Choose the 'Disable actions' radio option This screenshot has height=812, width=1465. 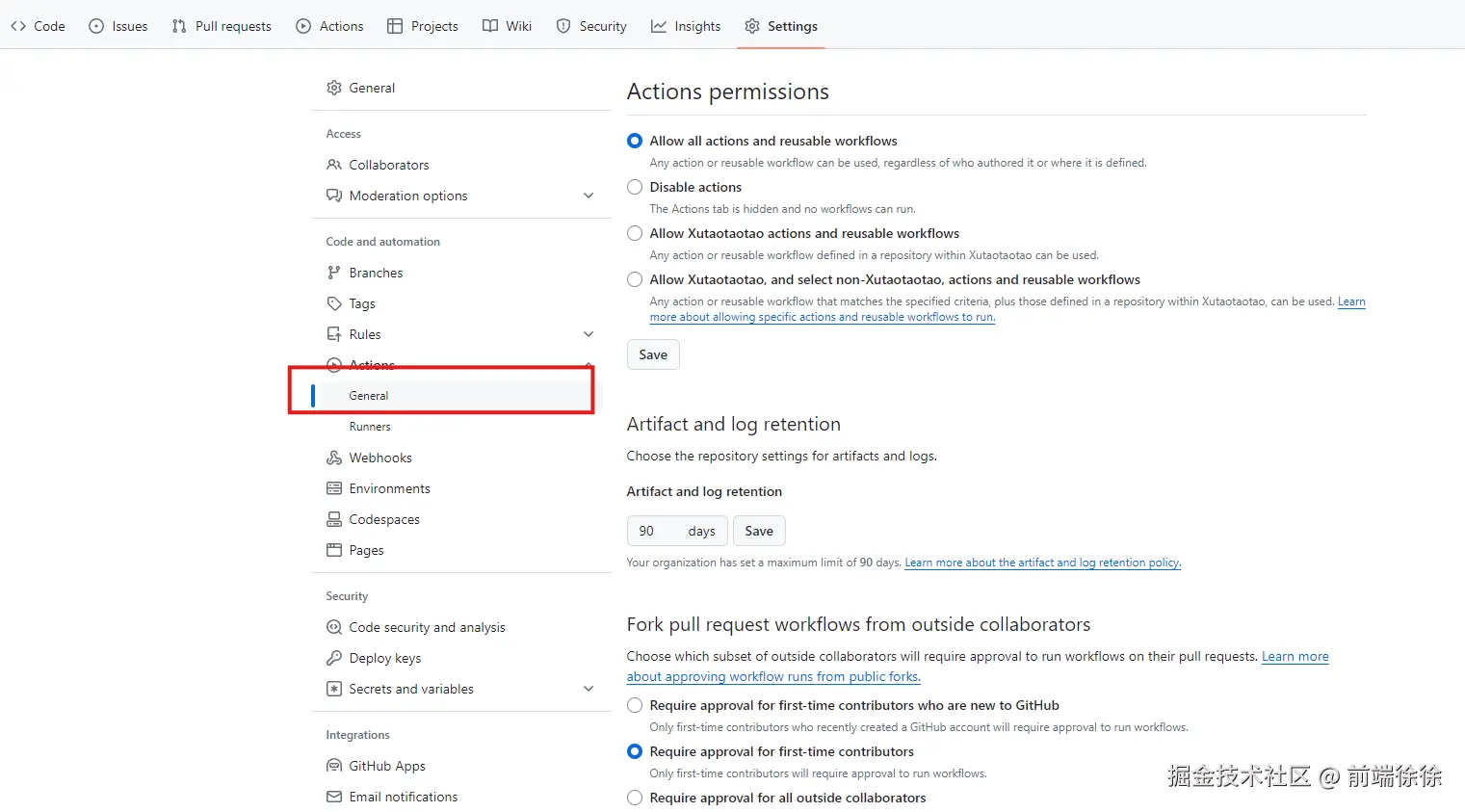(x=635, y=187)
